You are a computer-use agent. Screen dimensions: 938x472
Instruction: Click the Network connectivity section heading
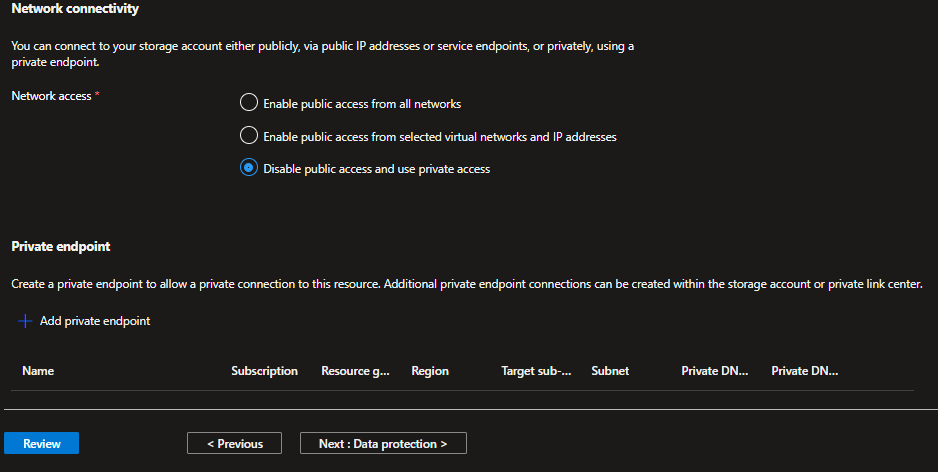75,9
